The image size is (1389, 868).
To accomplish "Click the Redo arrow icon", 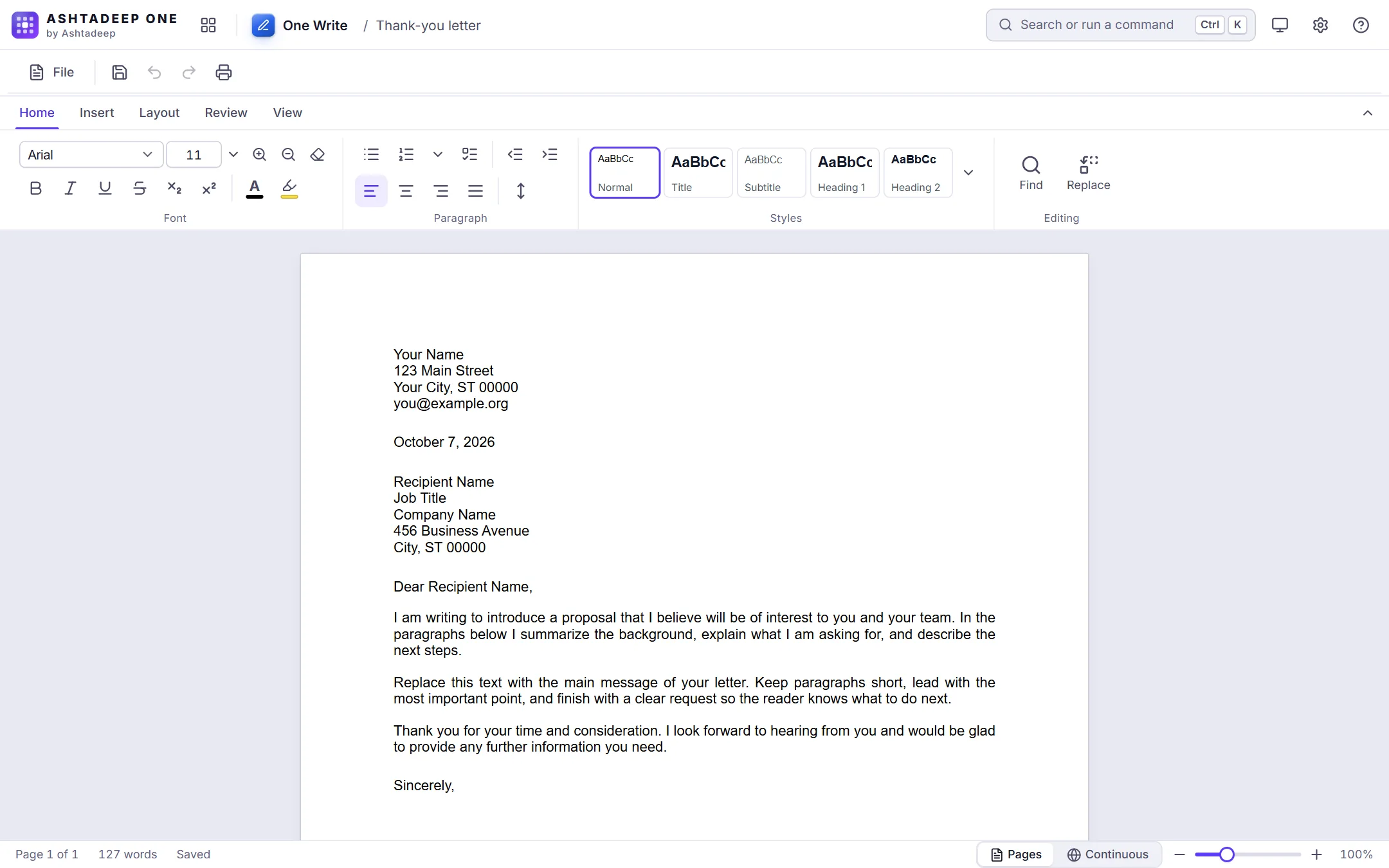I will [x=189, y=72].
